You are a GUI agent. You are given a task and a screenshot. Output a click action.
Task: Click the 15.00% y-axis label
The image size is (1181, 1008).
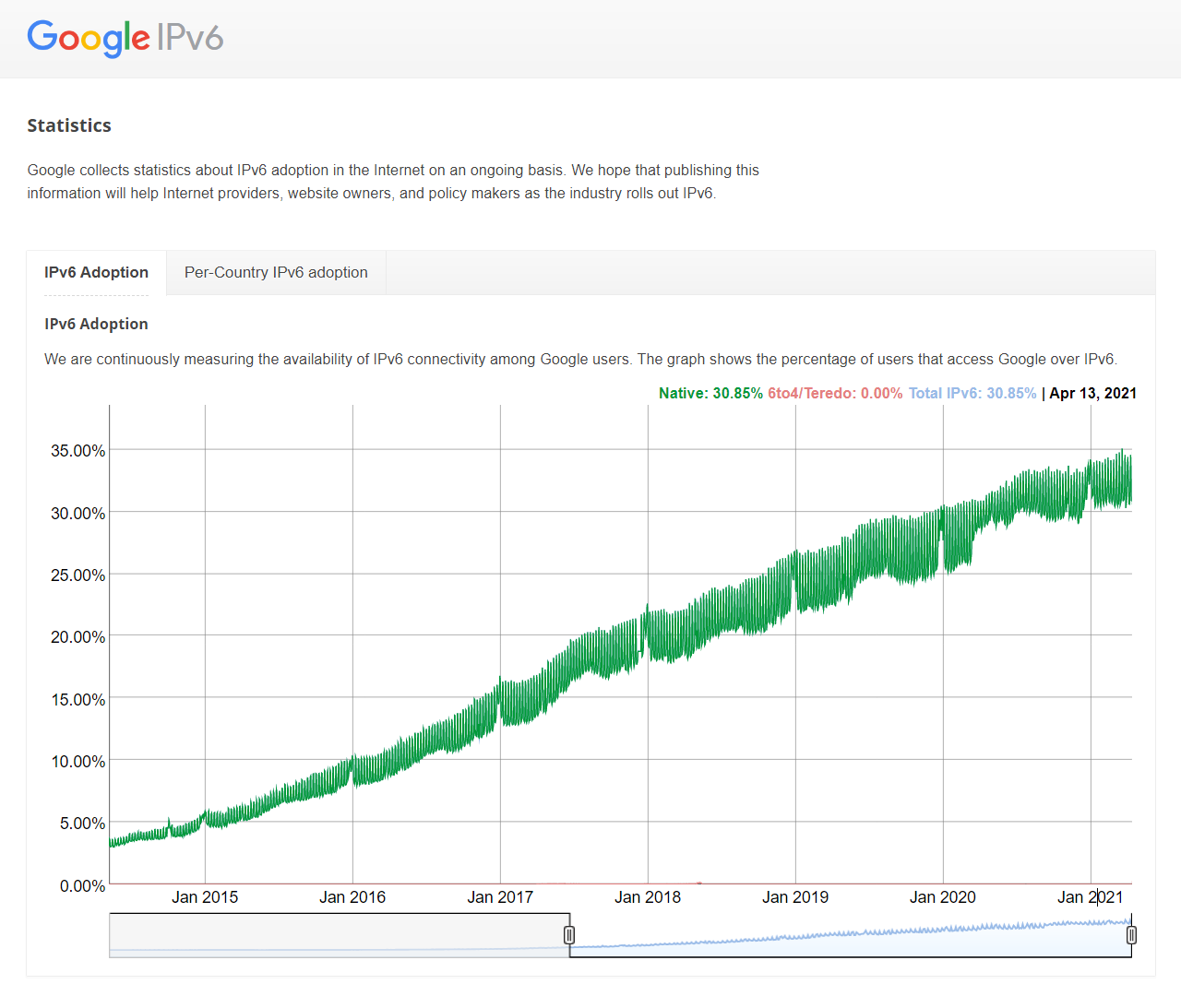(x=78, y=700)
